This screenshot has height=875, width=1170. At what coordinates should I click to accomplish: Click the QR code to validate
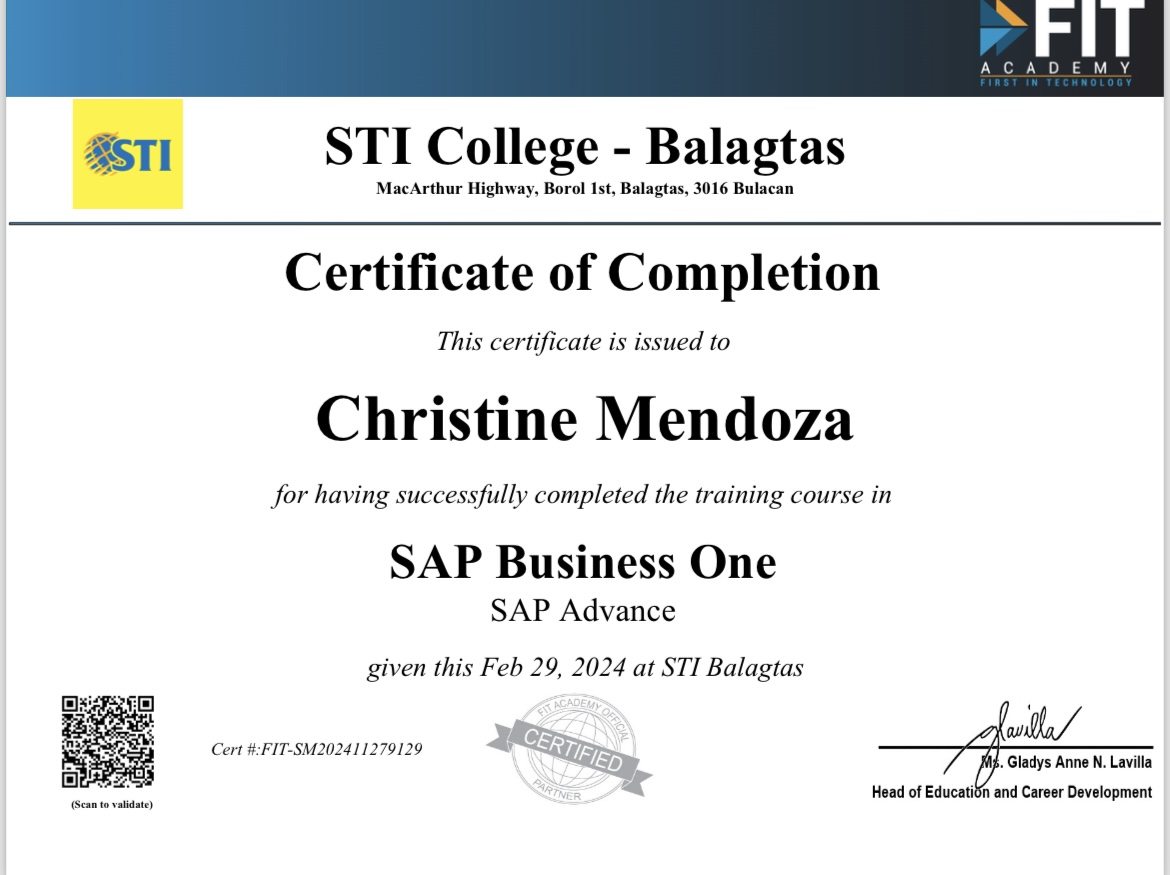(107, 741)
